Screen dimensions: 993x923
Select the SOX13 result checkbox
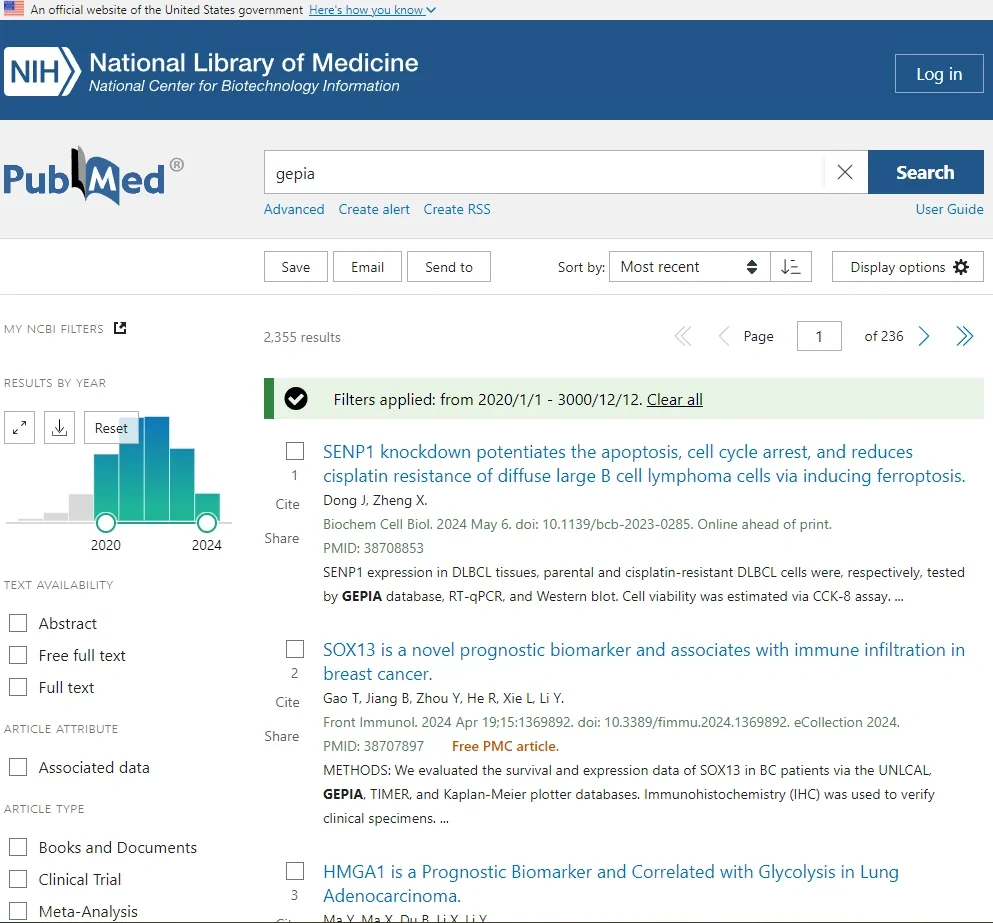(295, 649)
